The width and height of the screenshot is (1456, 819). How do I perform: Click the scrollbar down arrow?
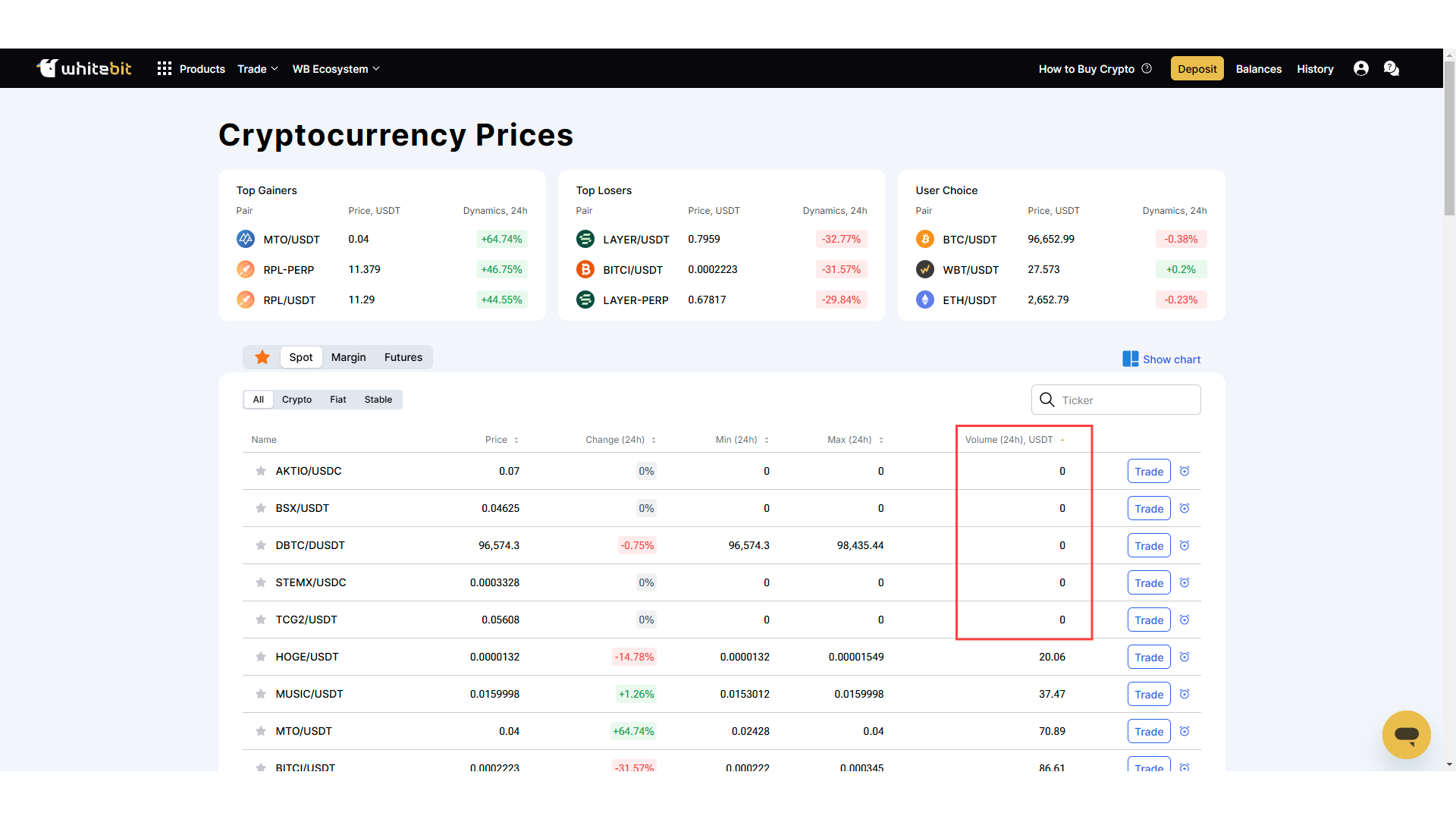tap(1449, 764)
